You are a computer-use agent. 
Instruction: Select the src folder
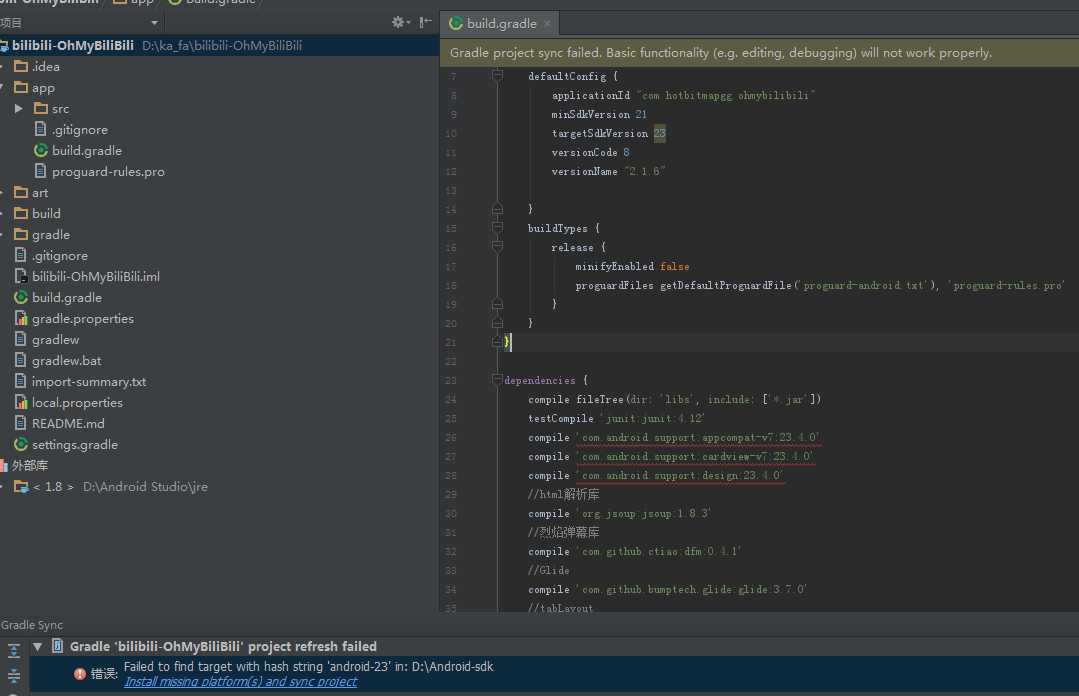[61, 109]
